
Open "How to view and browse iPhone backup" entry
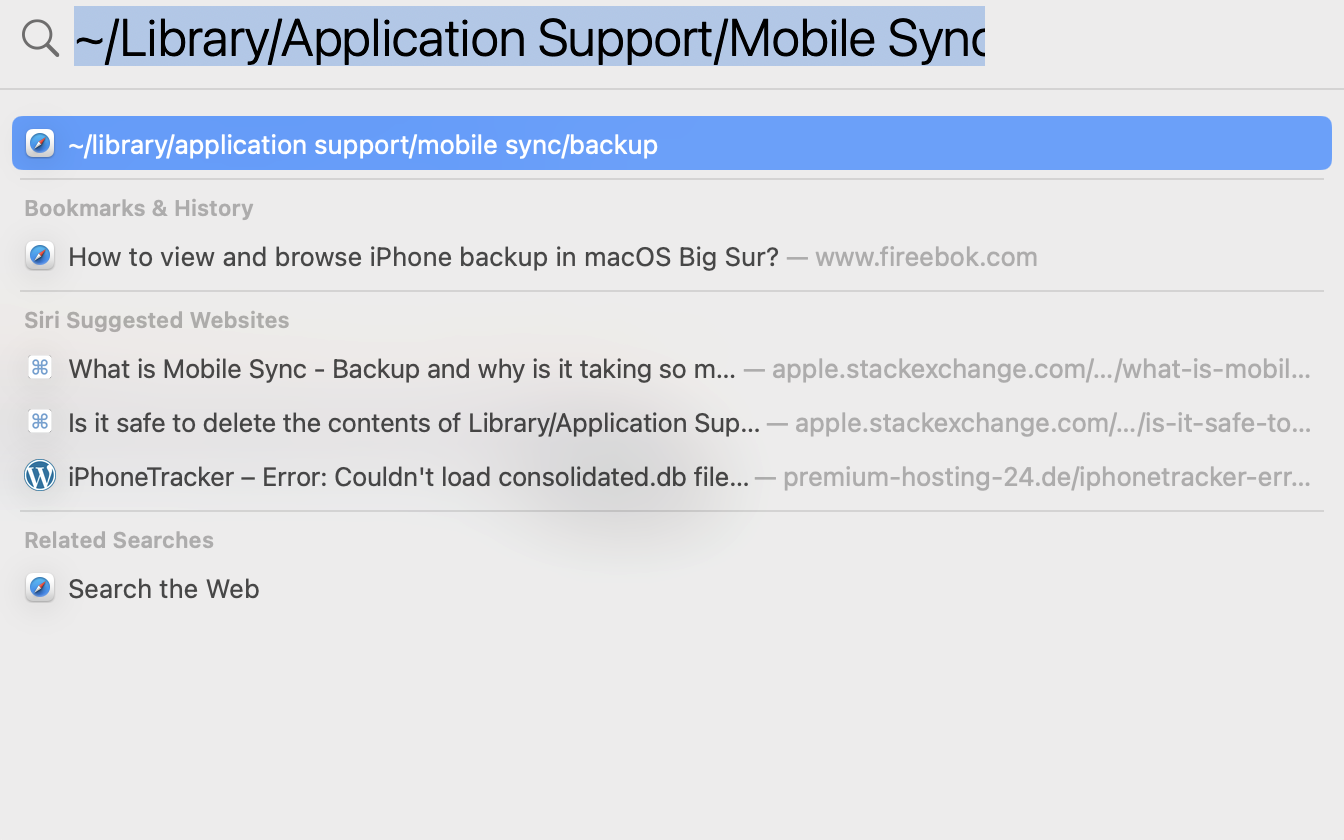point(423,257)
